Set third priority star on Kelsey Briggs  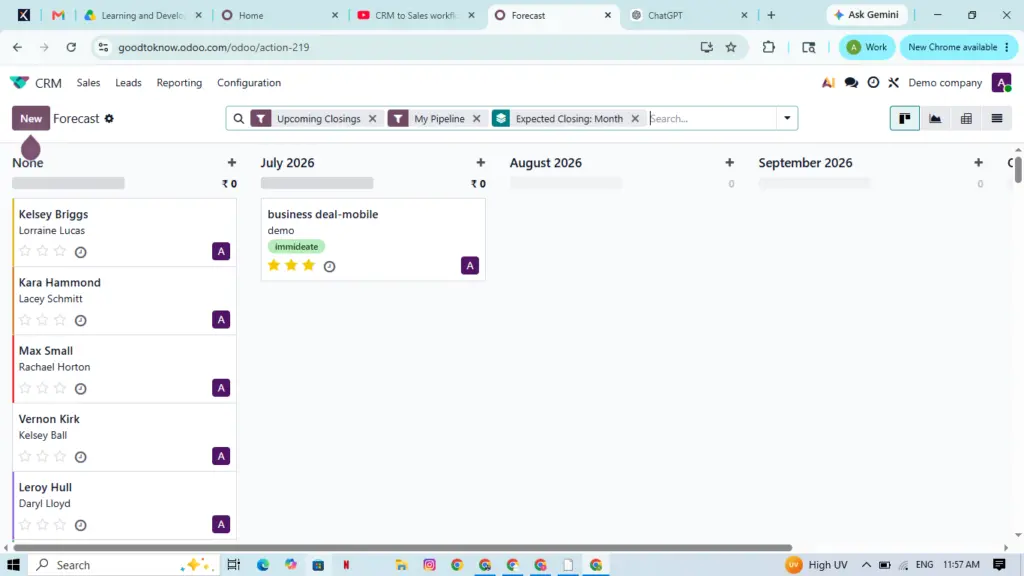pos(60,251)
